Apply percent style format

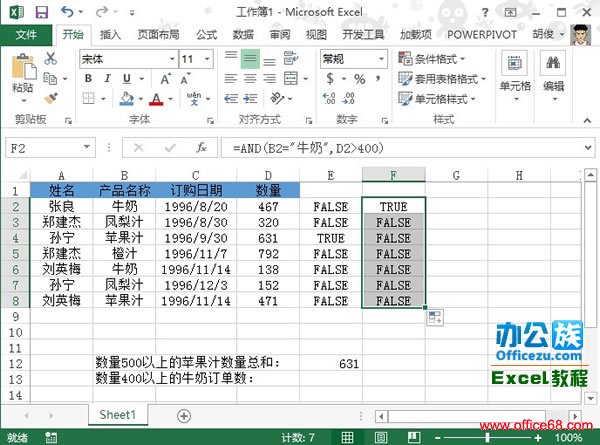tap(359, 79)
